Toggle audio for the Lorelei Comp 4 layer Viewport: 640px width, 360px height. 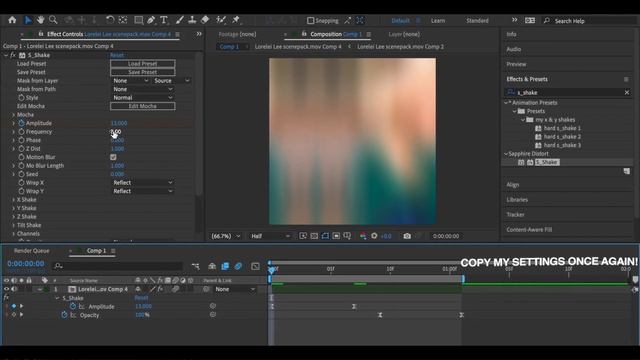point(14,289)
